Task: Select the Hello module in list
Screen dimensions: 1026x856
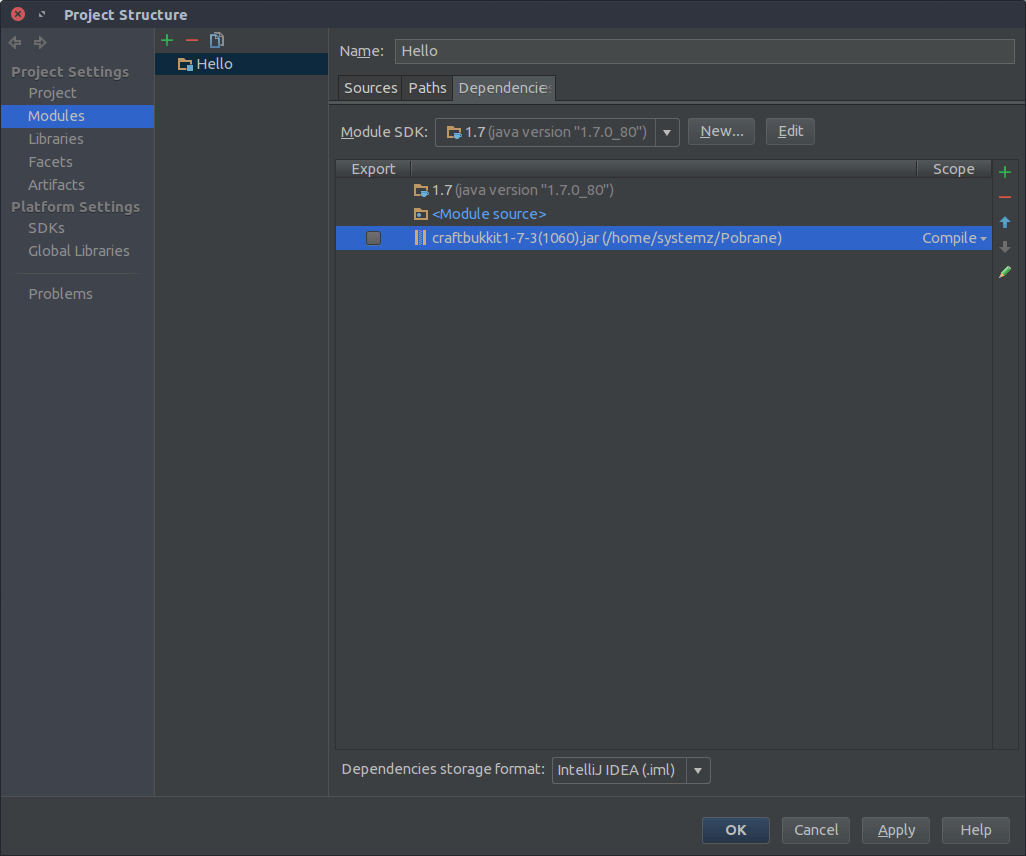Action: tap(214, 64)
